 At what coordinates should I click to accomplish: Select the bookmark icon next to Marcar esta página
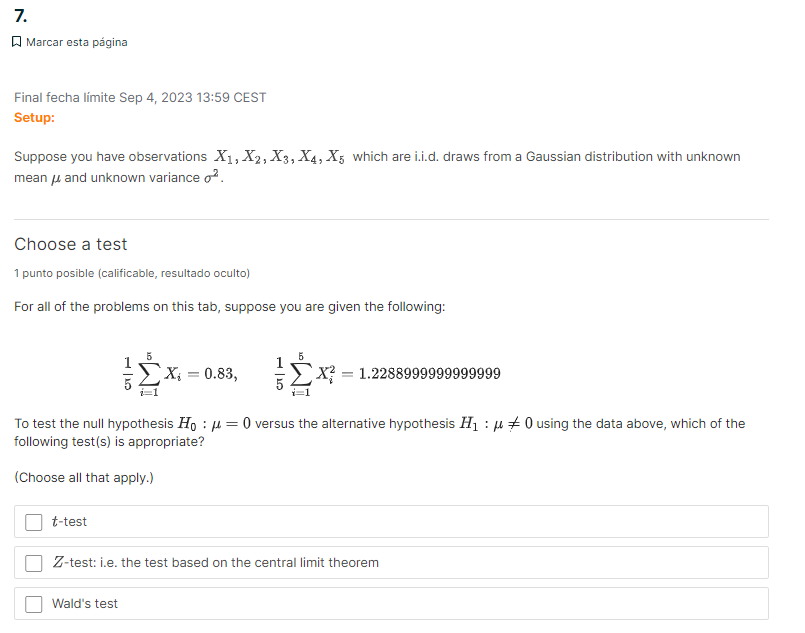click(15, 41)
